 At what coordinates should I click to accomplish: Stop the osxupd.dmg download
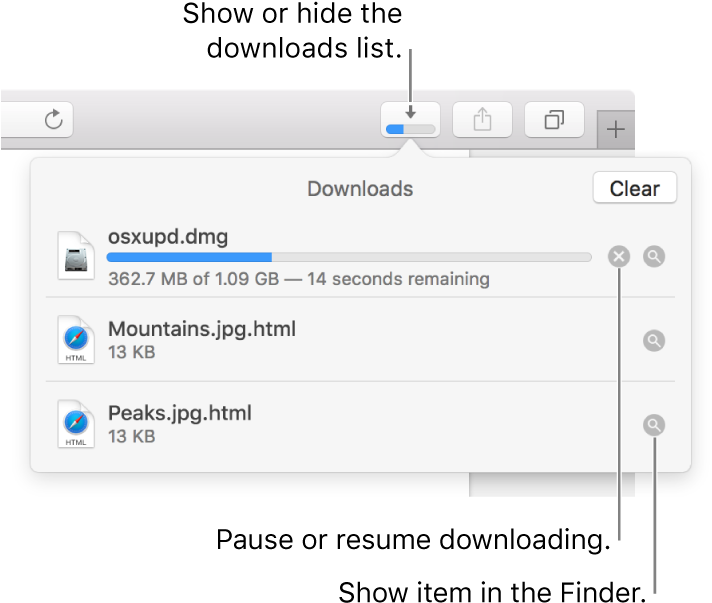[619, 257]
